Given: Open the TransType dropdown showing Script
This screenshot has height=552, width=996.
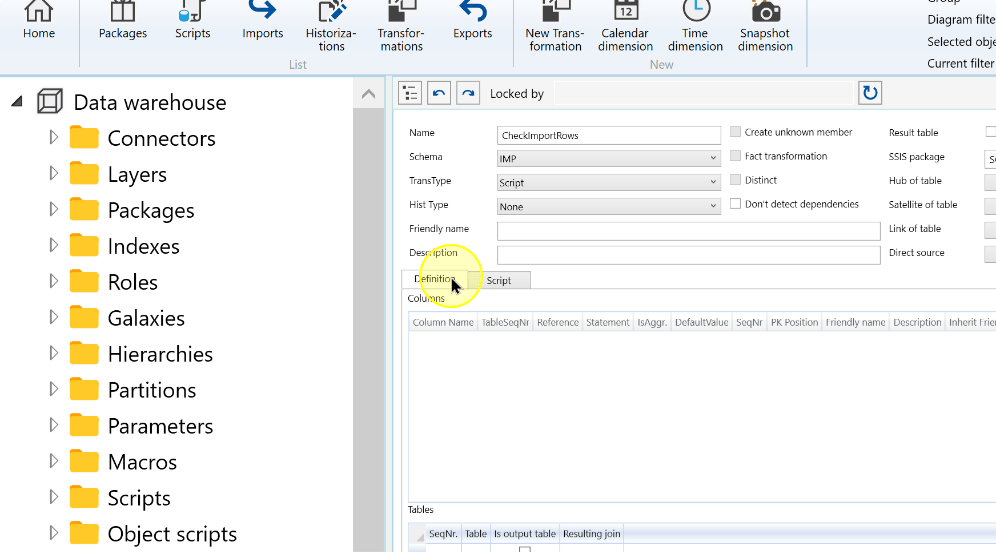Looking at the screenshot, I should [x=609, y=182].
